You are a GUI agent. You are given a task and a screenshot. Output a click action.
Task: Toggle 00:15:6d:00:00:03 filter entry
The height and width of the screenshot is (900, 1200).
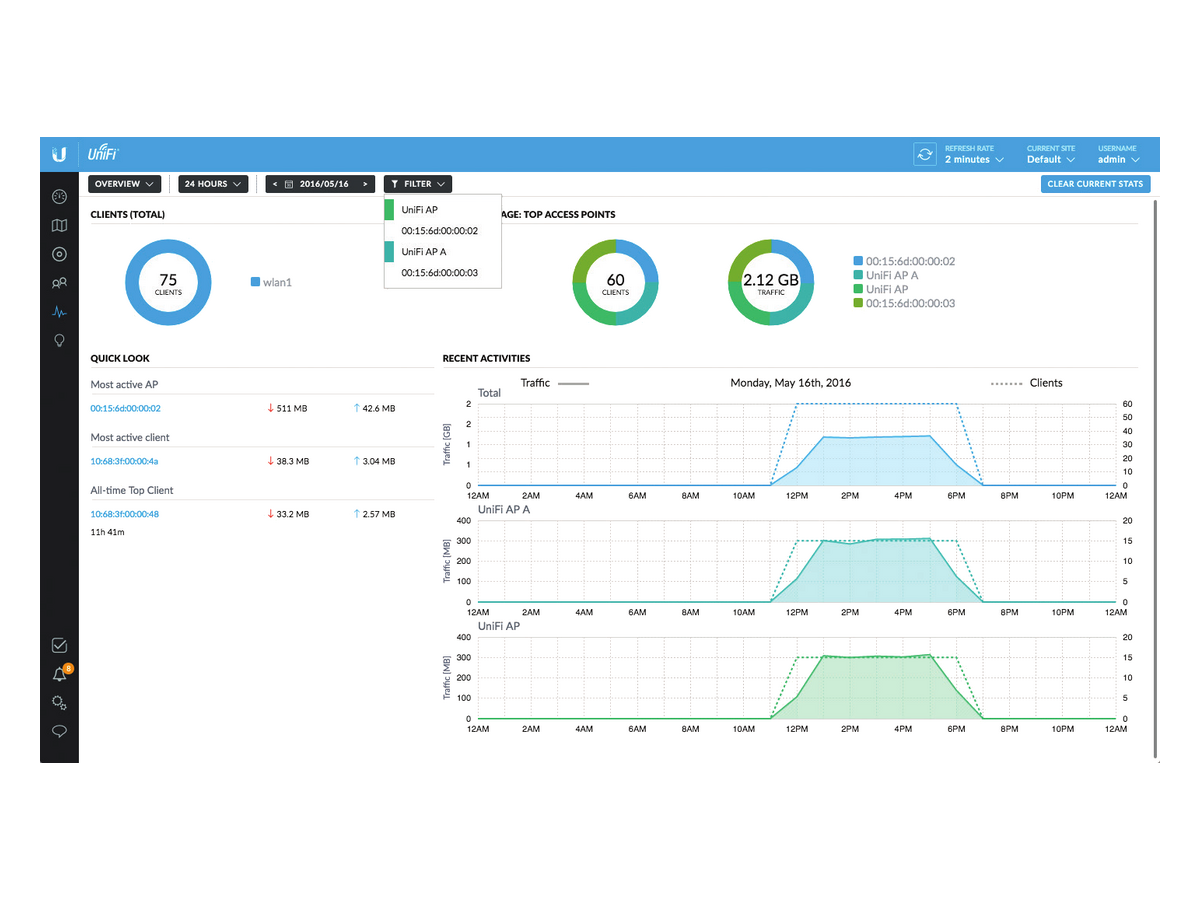[x=443, y=273]
